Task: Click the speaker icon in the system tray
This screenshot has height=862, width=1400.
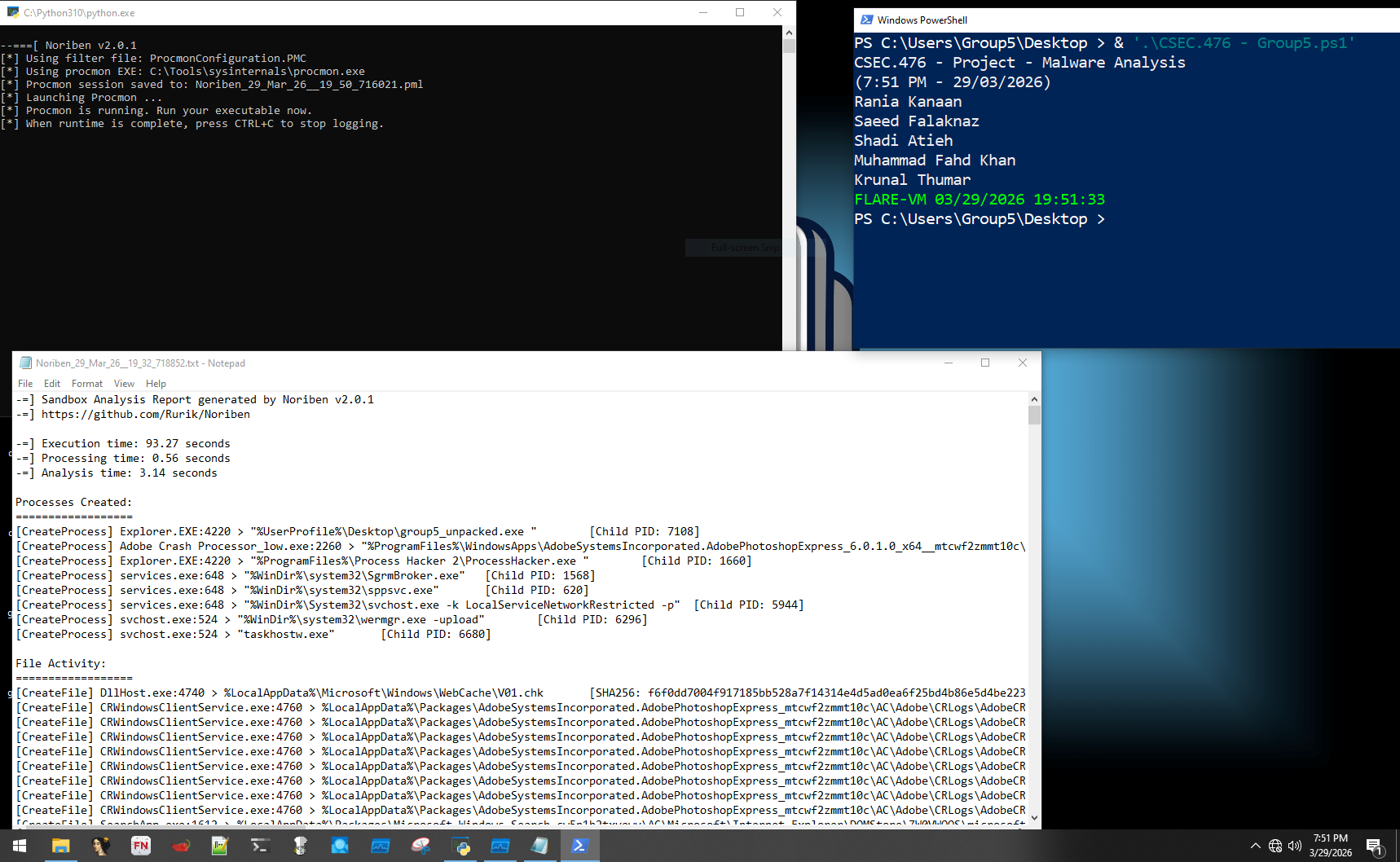Action: point(1294,846)
